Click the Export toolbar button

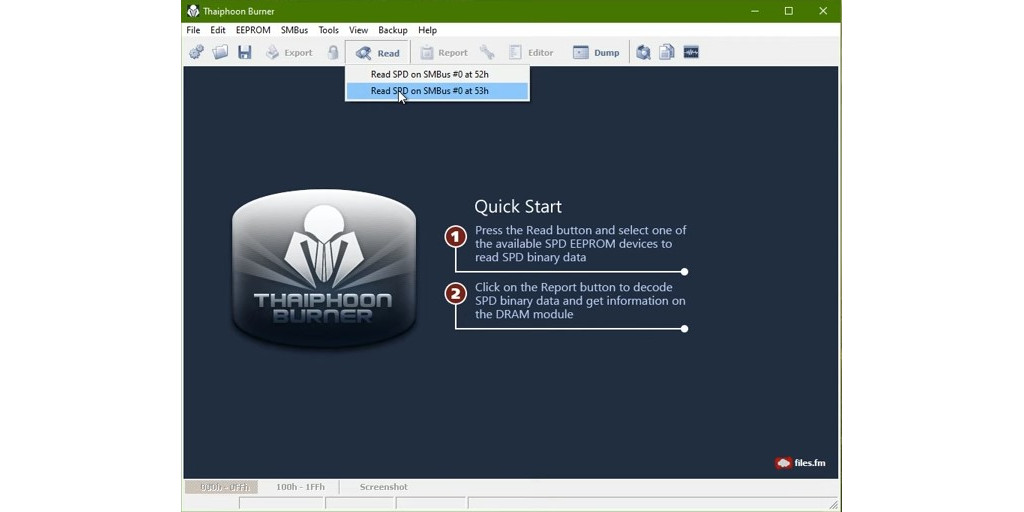point(289,52)
